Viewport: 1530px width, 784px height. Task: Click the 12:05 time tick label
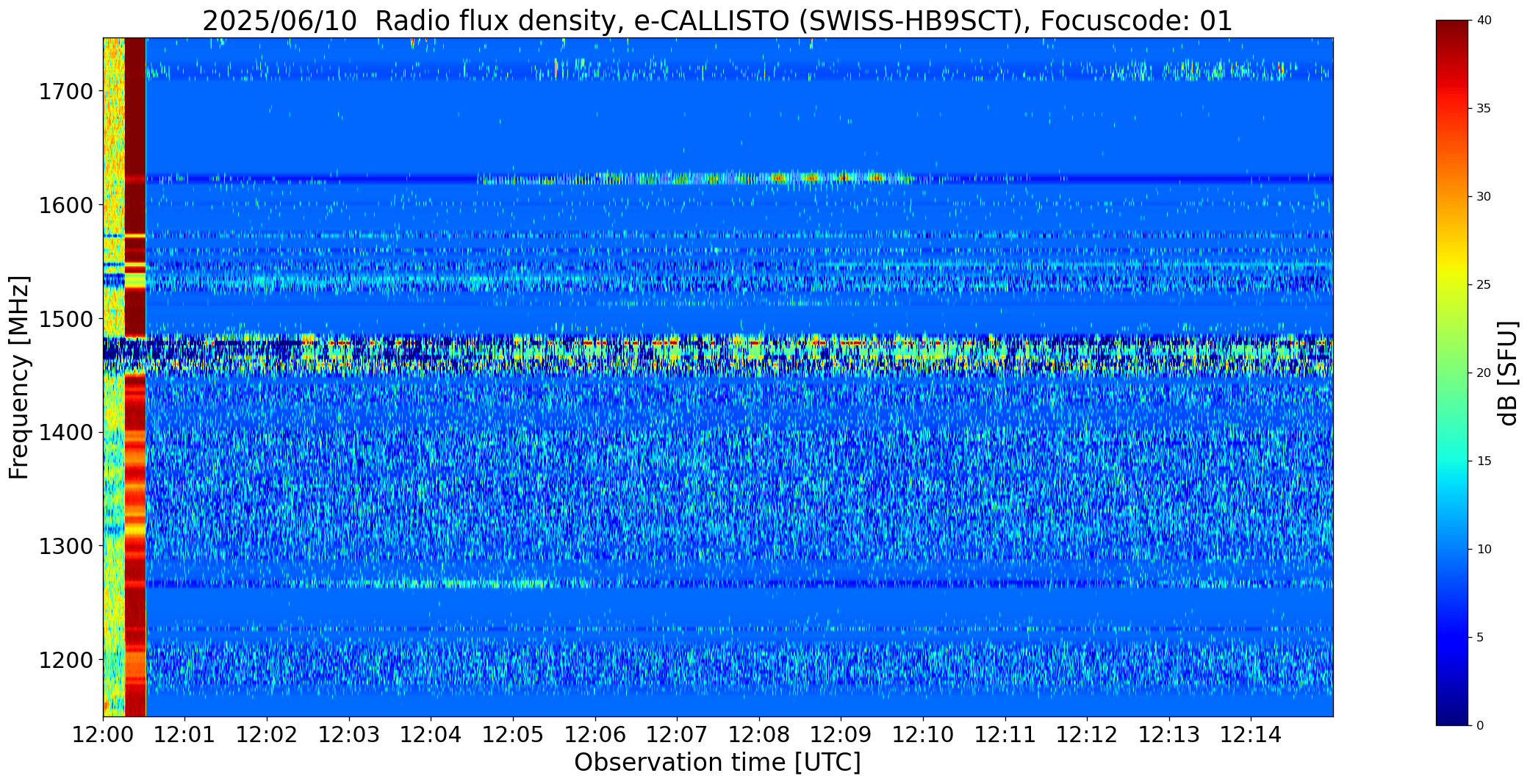pyautogui.click(x=513, y=735)
